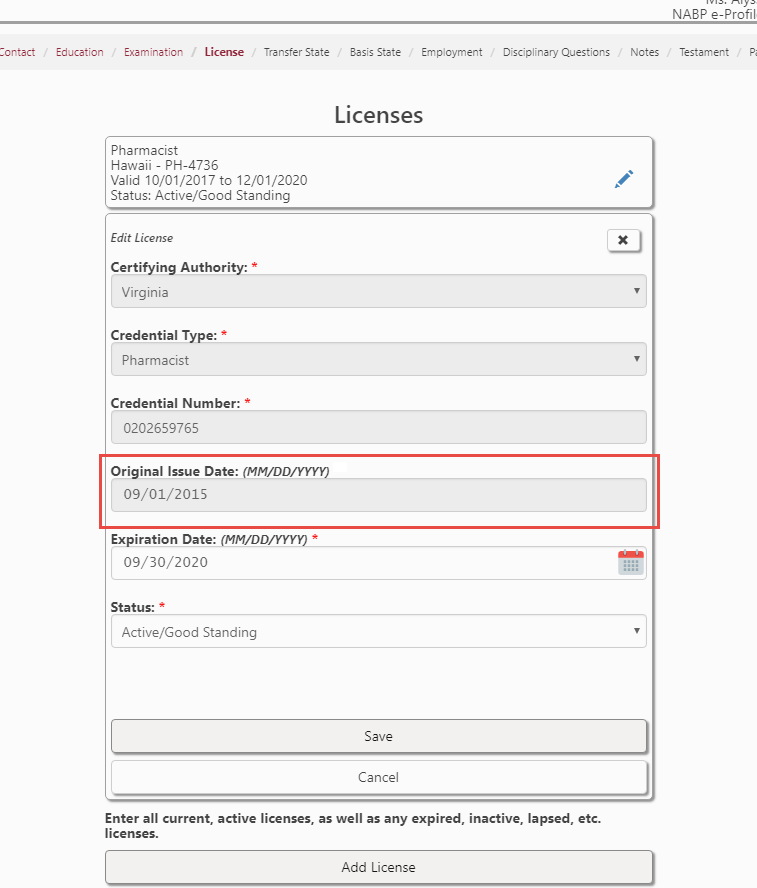Go to the Basis State step
757x888 pixels.
point(375,52)
